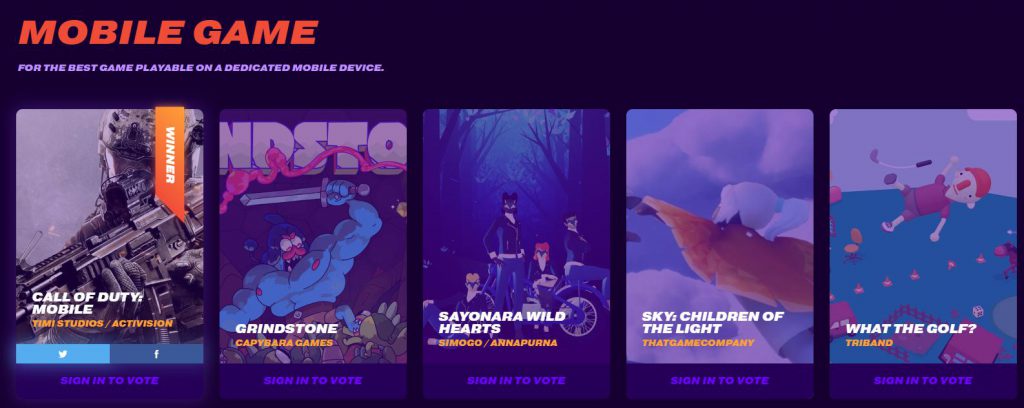Viewport: 1024px width, 408px height.
Task: Click the Grindstone title text
Action: pos(287,328)
